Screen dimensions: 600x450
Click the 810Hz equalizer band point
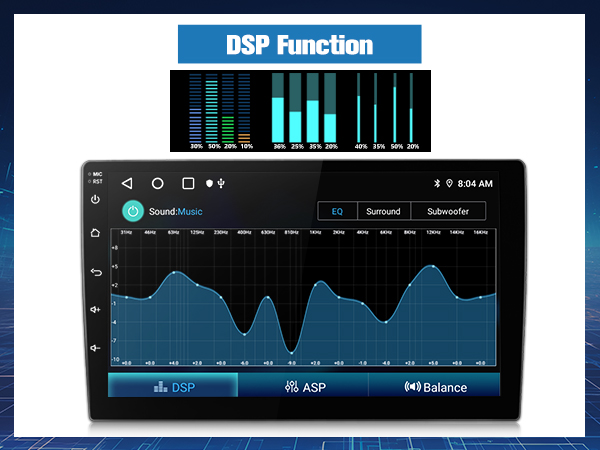(291, 351)
